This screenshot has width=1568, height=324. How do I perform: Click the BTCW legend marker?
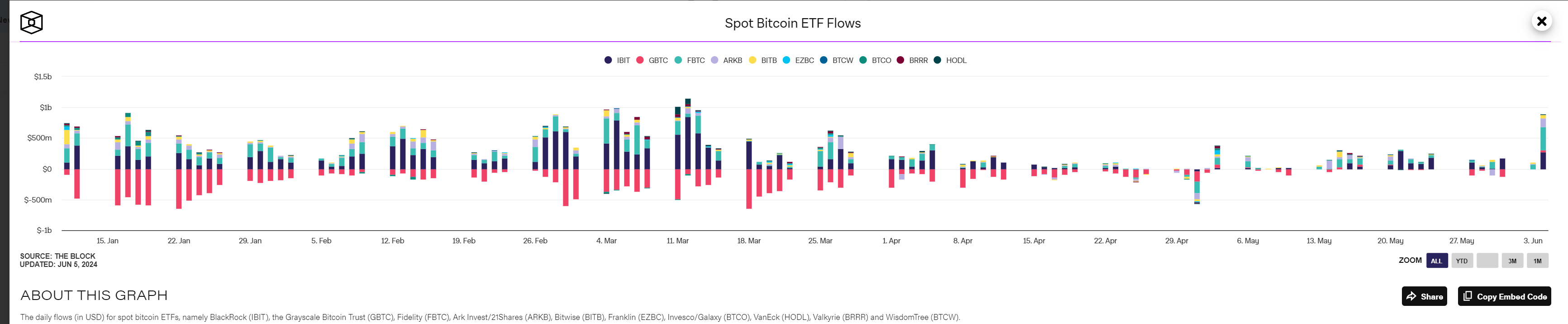click(x=824, y=60)
